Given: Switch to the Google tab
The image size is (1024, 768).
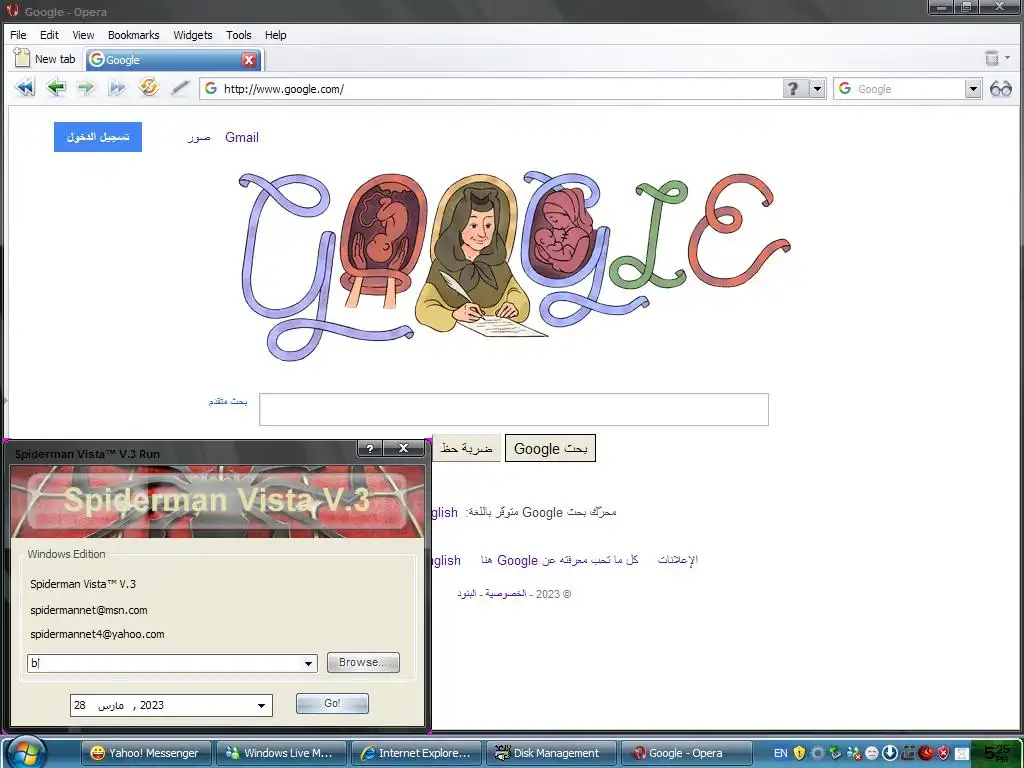Looking at the screenshot, I should (x=174, y=59).
